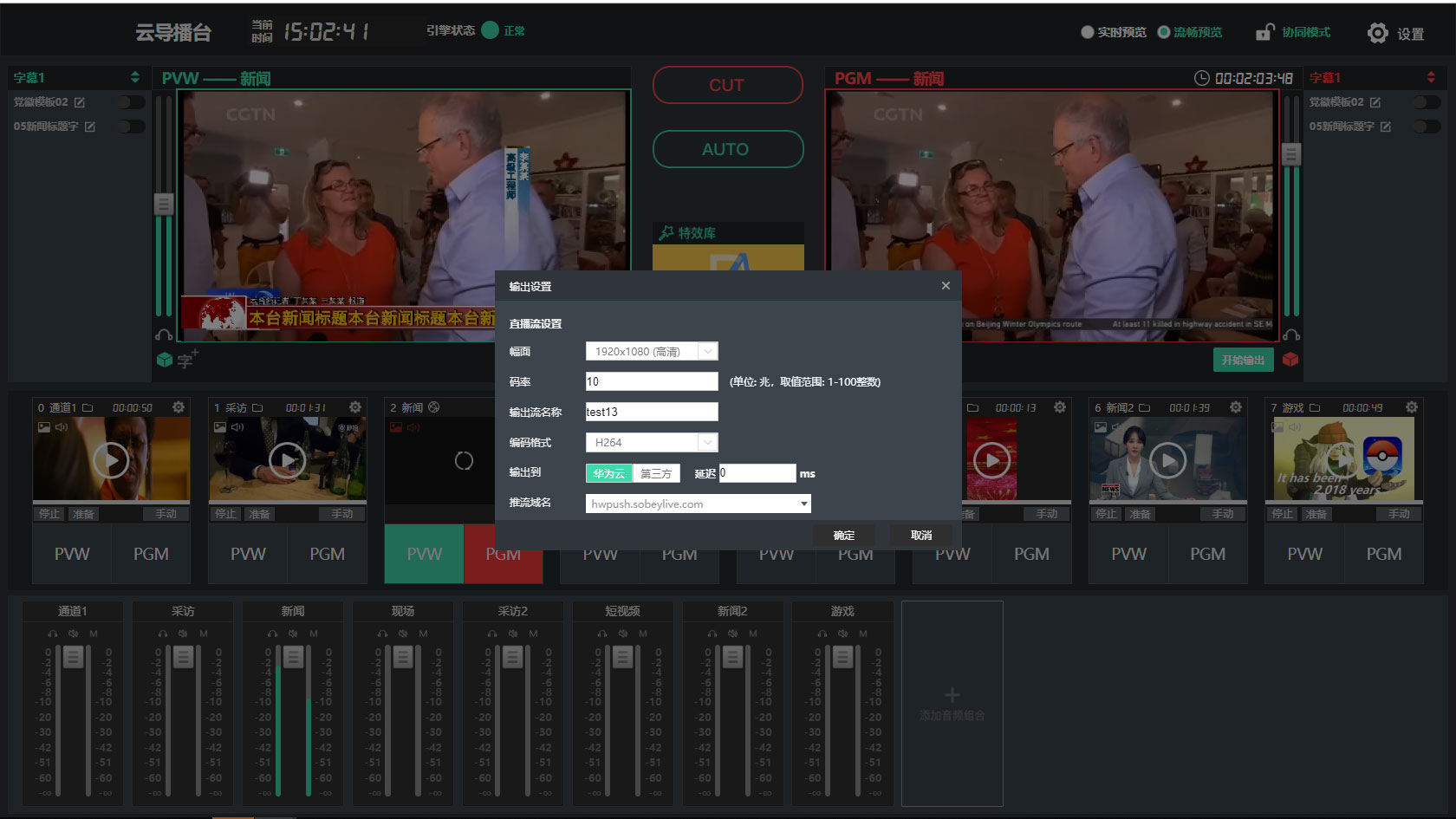
Task: Click the folder icon next to 游戏
Action: 1315,407
